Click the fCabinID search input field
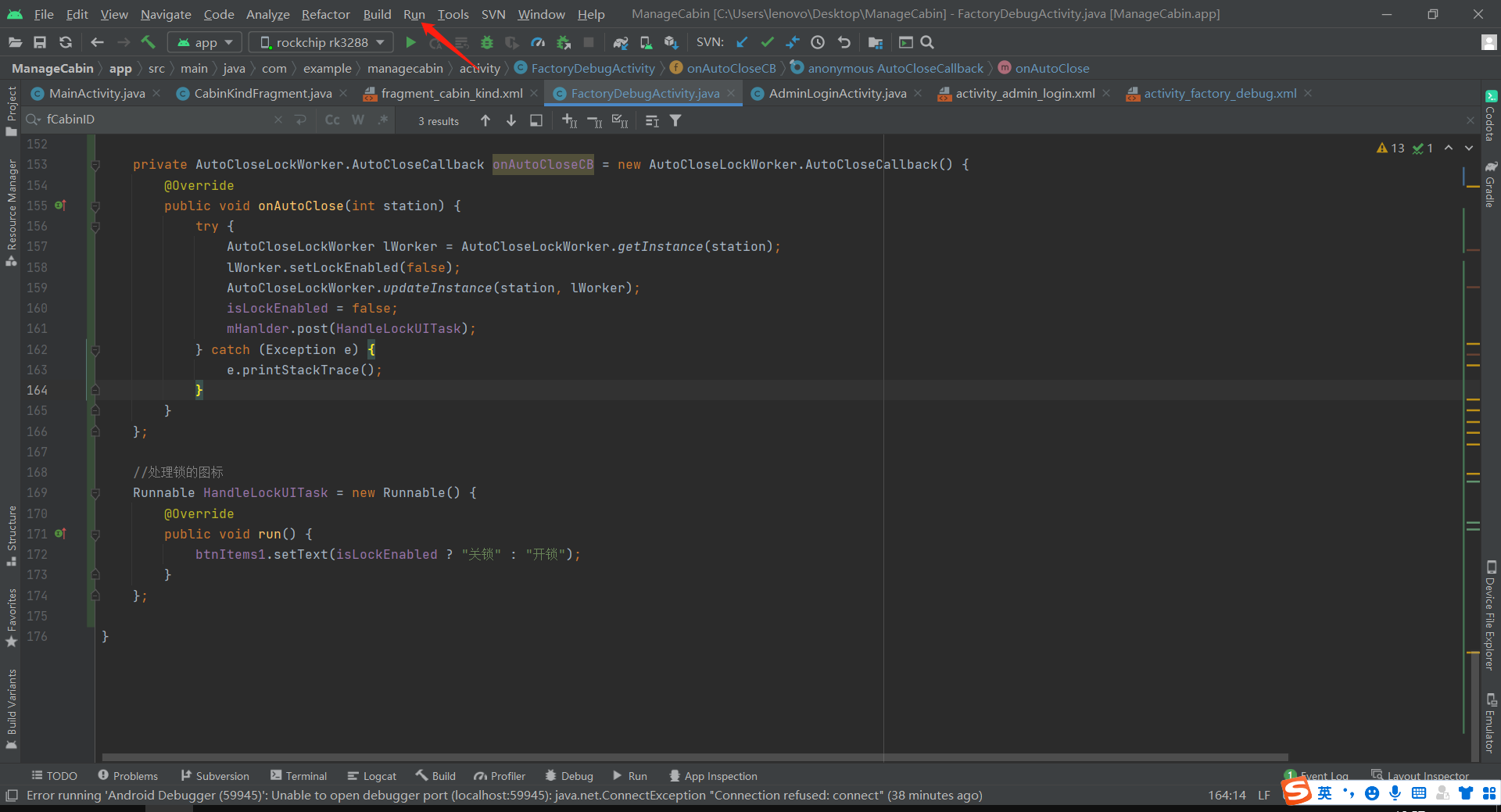Viewport: 1501px width, 812px height. tap(156, 120)
